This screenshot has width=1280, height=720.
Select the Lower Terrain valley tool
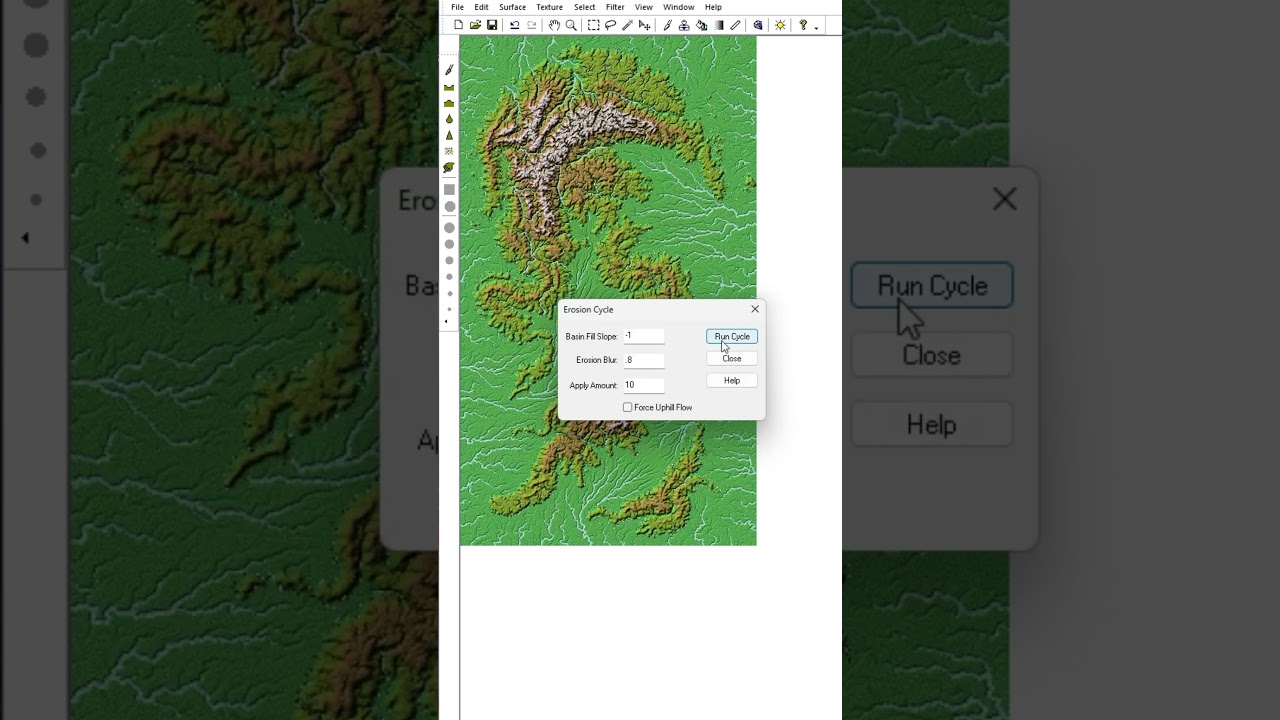pyautogui.click(x=449, y=88)
